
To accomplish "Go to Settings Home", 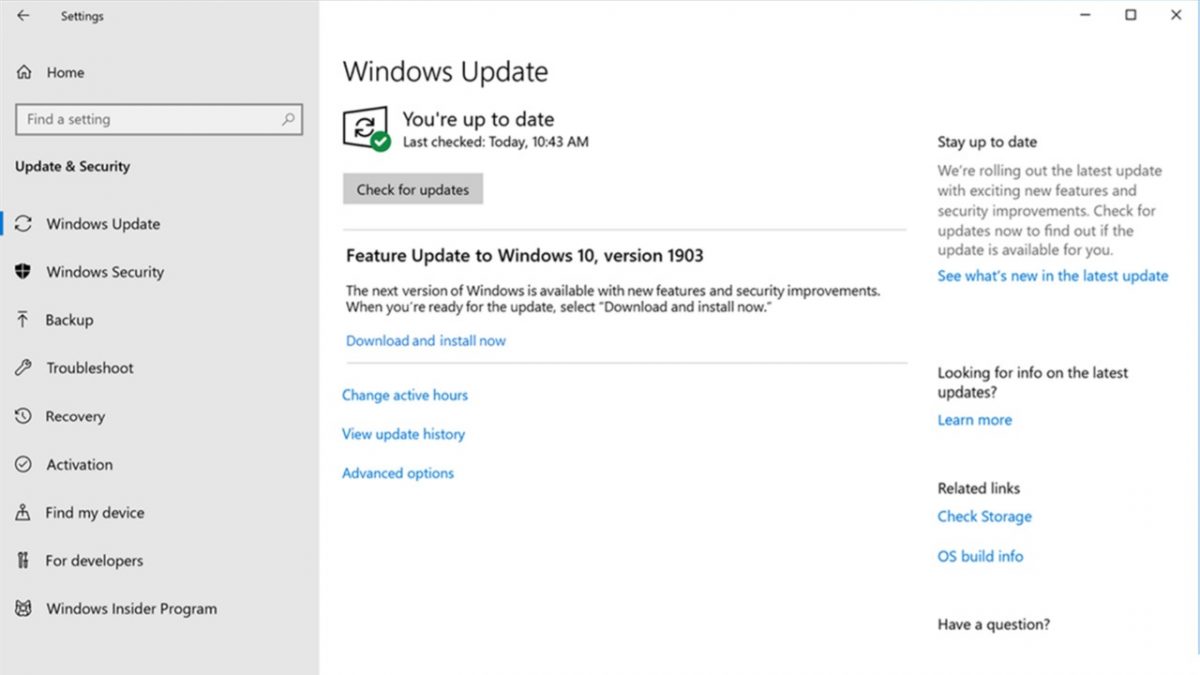I will tap(65, 72).
